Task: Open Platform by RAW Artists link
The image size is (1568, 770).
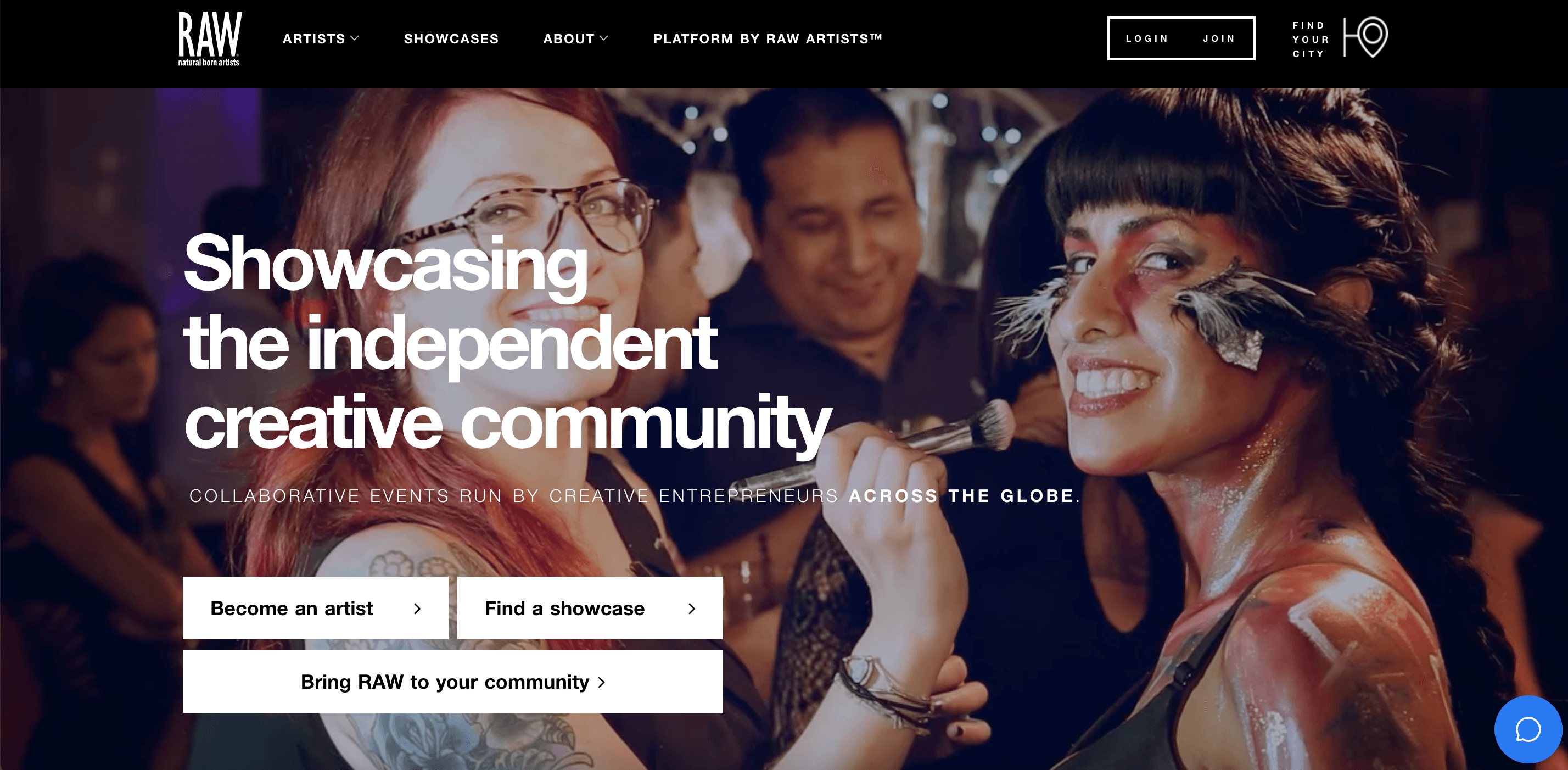Action: click(768, 39)
